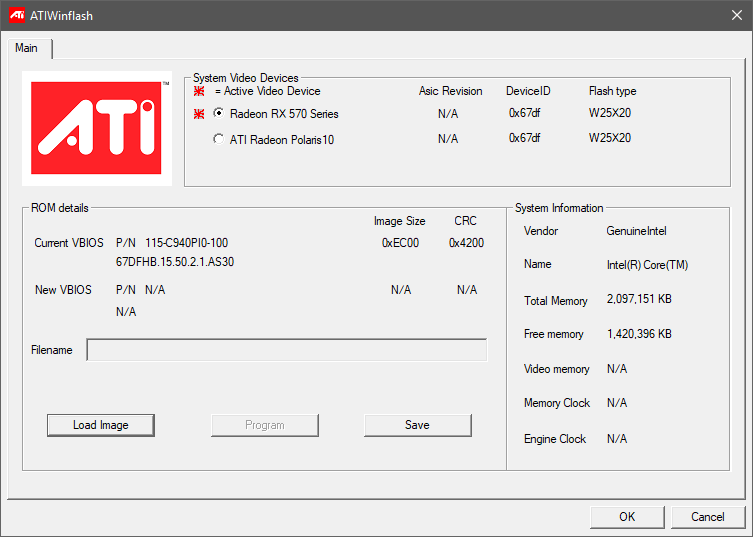Click the Asic Revision column header
The image size is (753, 537).
click(x=450, y=91)
